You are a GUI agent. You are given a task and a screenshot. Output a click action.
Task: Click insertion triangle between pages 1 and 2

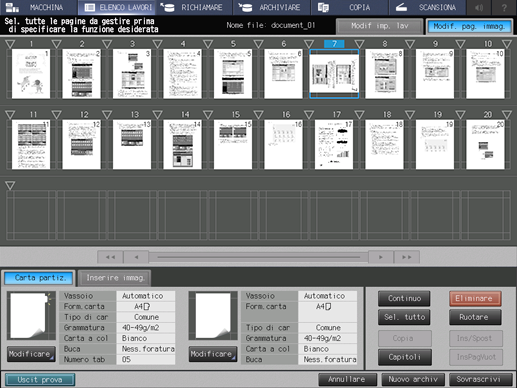click(57, 44)
